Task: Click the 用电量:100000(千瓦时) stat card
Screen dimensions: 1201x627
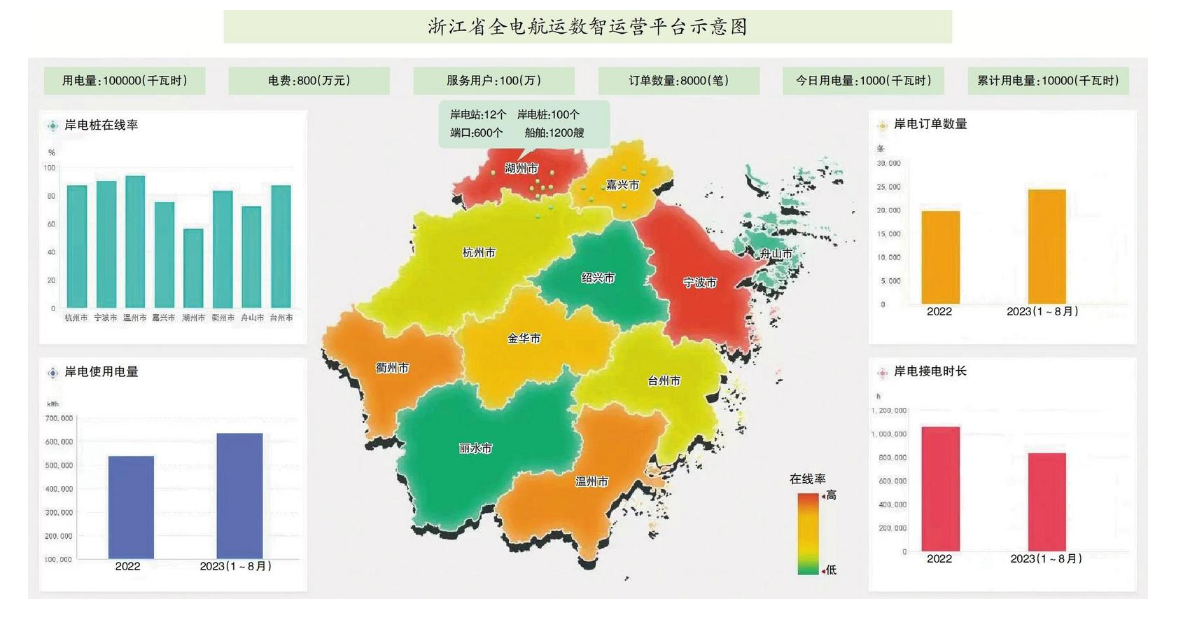Action: point(124,81)
